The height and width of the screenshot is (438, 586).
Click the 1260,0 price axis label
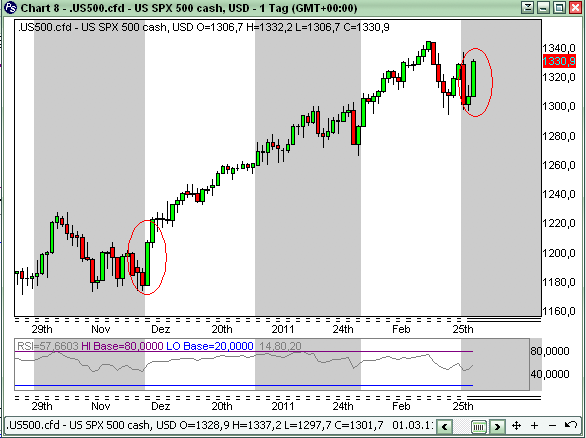[x=559, y=165]
